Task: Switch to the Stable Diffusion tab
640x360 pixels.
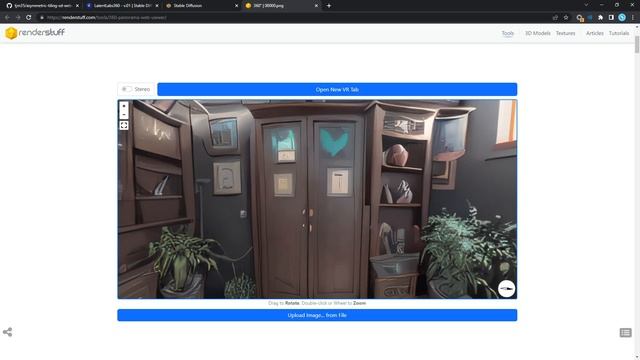Action: pyautogui.click(x=202, y=6)
